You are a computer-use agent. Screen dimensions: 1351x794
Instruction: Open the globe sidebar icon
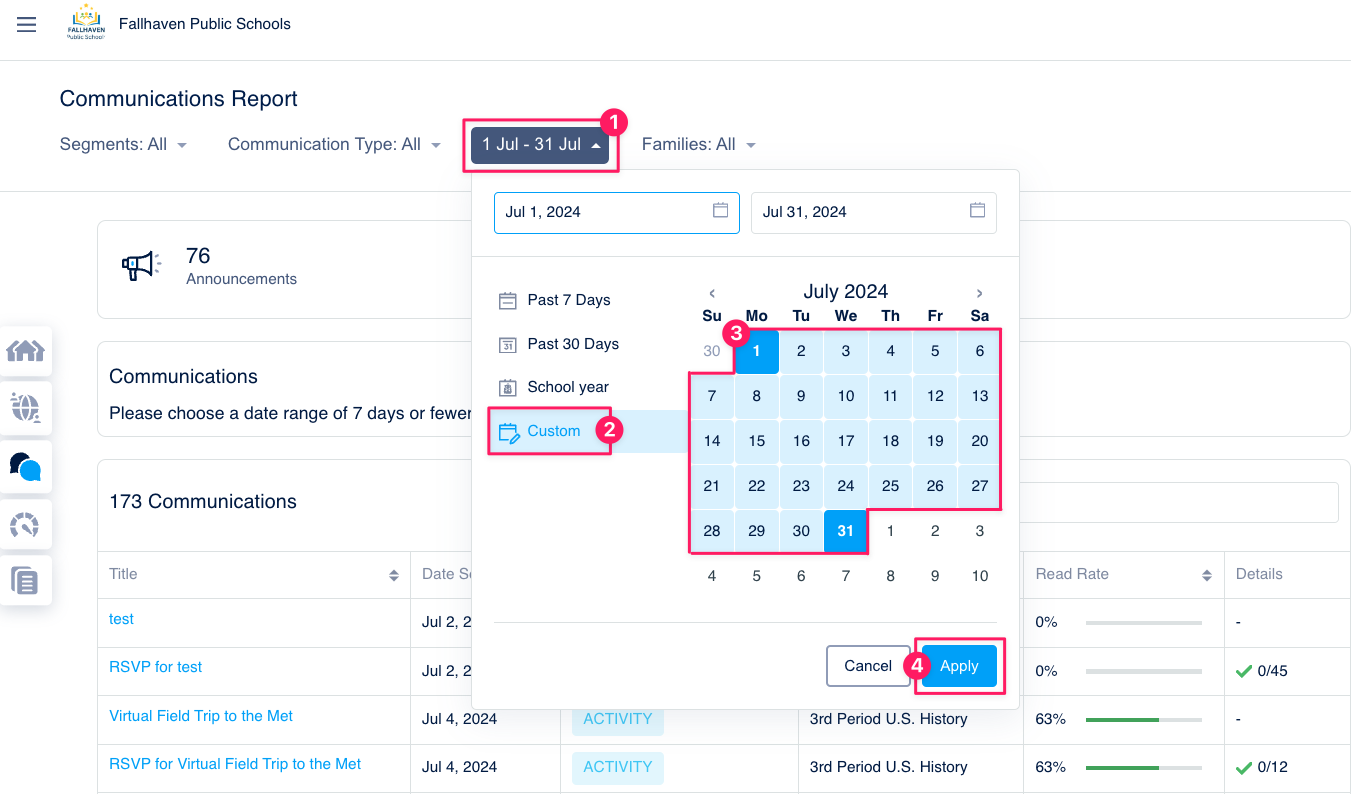[25, 408]
